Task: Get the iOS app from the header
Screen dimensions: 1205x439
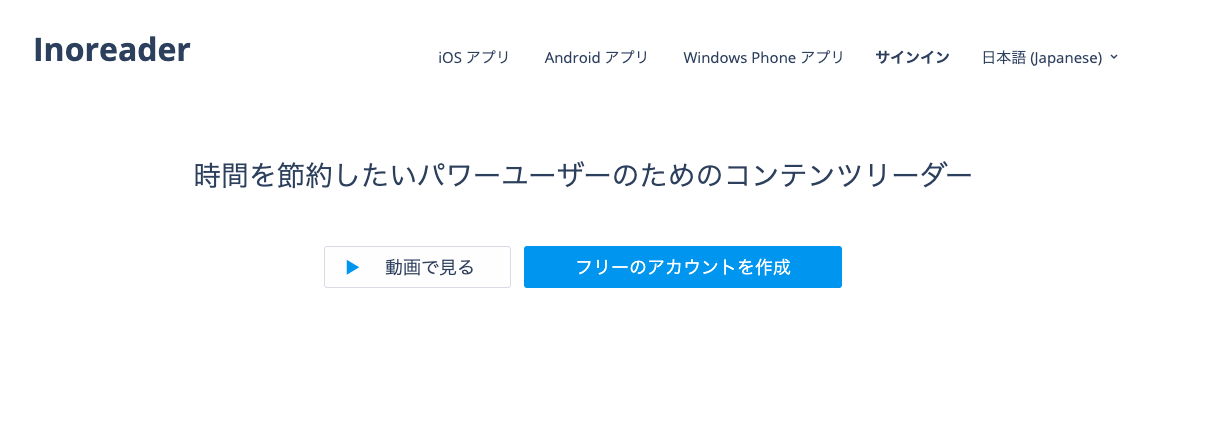Action: (474, 57)
